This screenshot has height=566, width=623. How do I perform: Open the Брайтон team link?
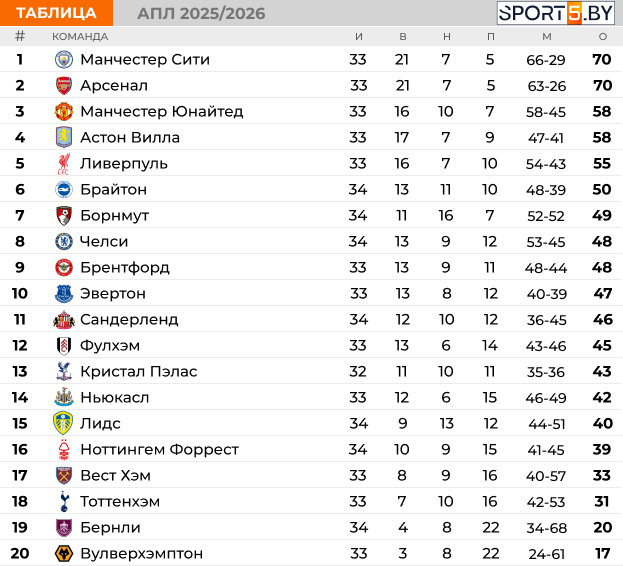point(113,189)
